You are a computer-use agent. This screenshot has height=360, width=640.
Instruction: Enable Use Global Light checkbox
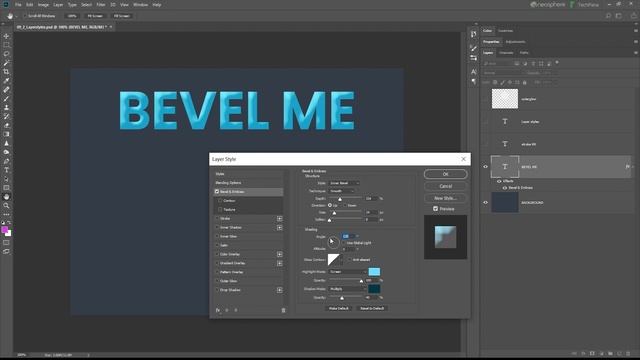(x=344, y=243)
